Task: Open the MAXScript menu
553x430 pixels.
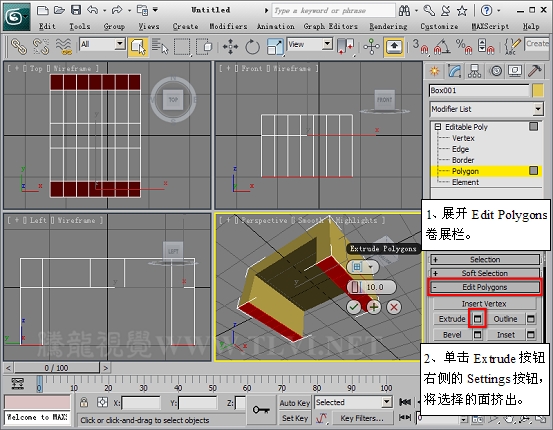Action: tap(490, 26)
